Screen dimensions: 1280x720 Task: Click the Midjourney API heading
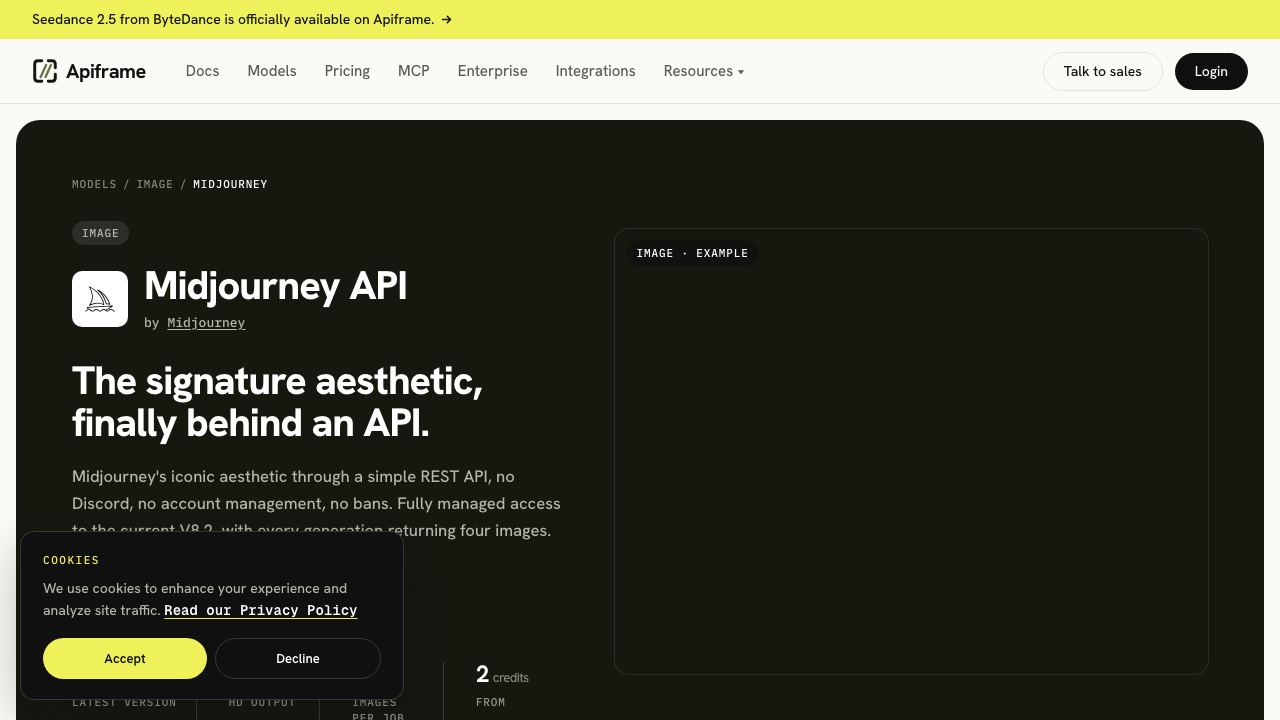click(x=276, y=286)
